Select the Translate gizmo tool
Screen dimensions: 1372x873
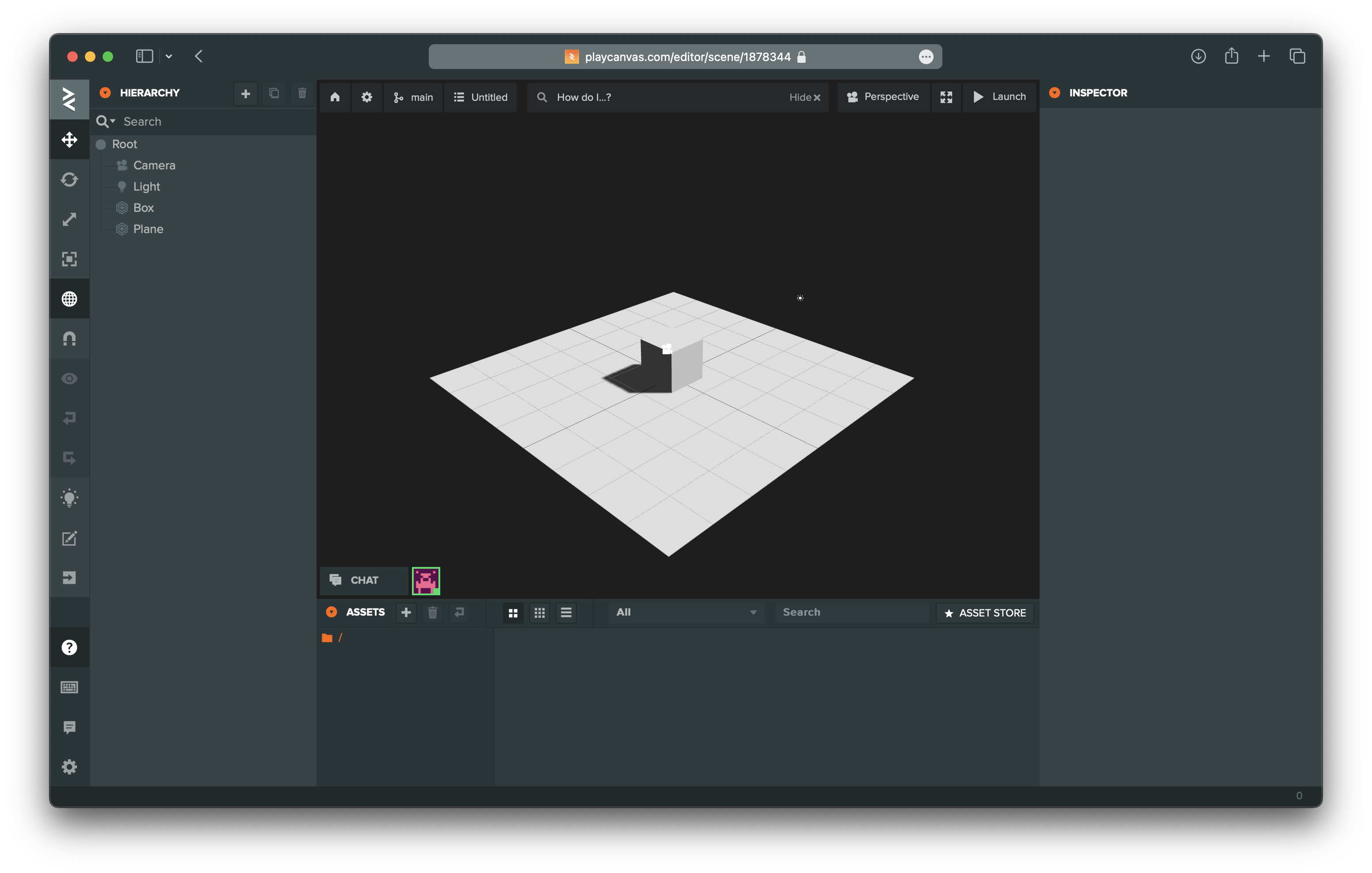[x=69, y=140]
